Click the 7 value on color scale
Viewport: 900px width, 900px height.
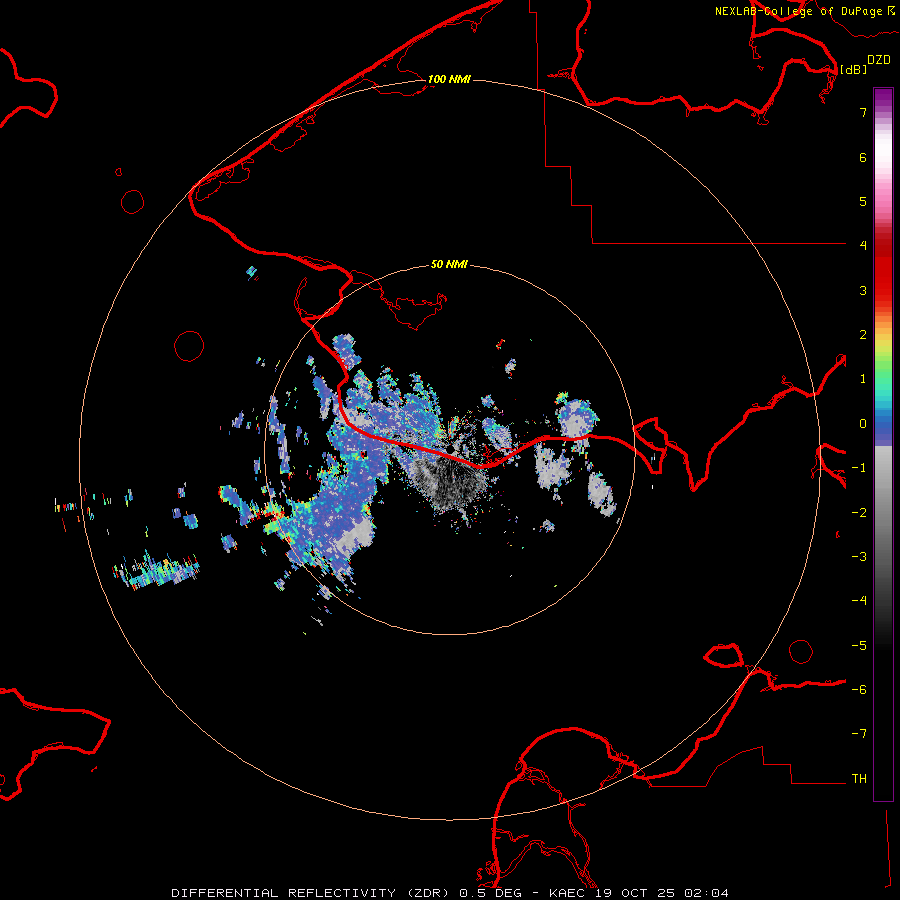863,112
